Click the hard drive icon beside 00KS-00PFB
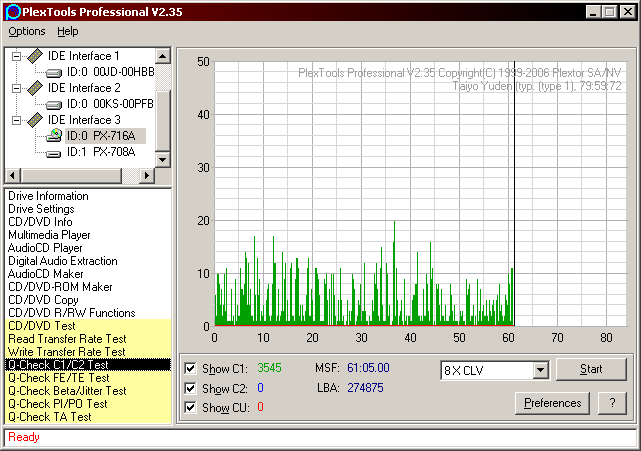Screen dimensions: 641x451 (x=54, y=105)
